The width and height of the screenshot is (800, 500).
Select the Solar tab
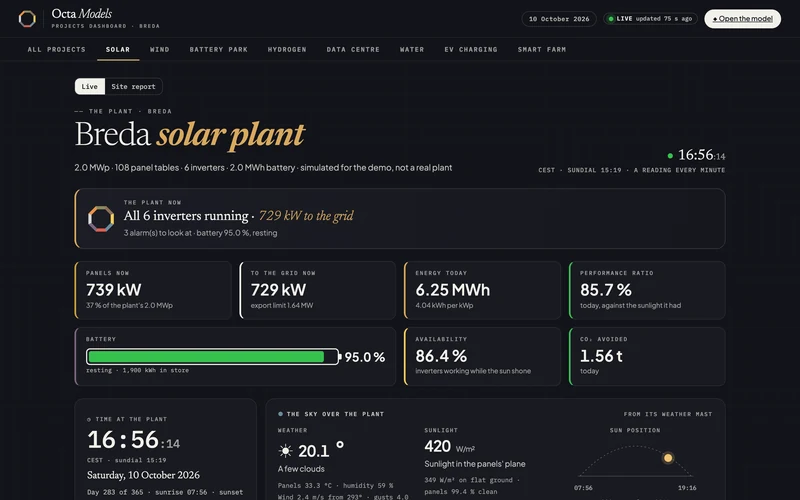pos(118,49)
